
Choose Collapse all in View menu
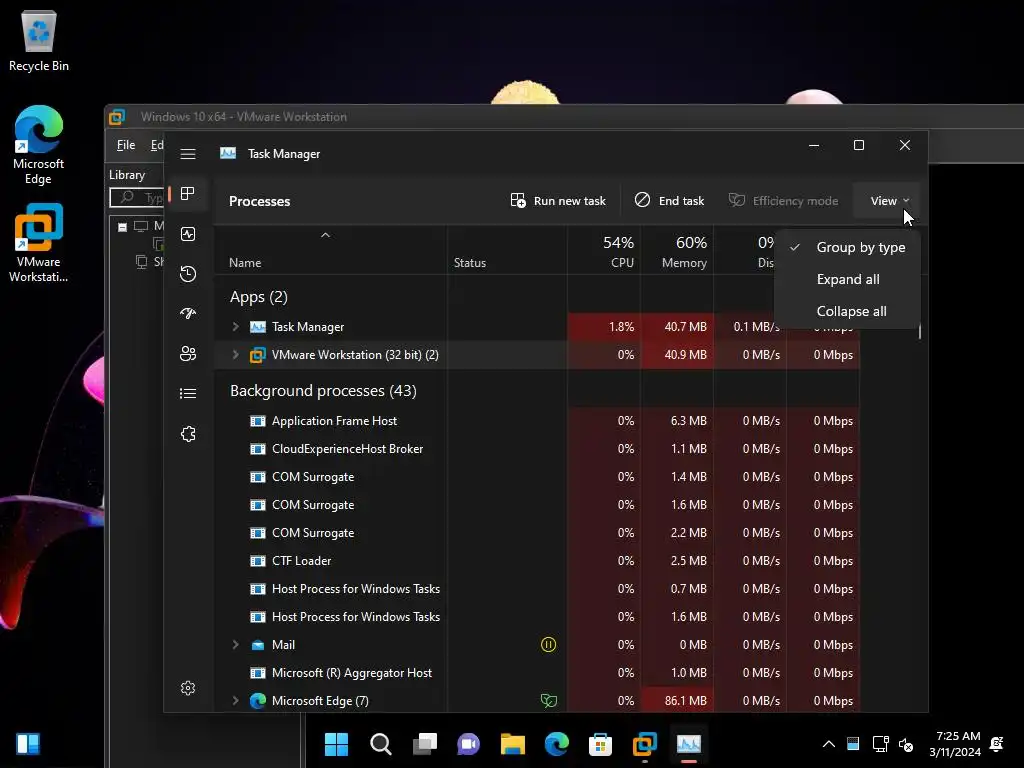tap(848, 312)
